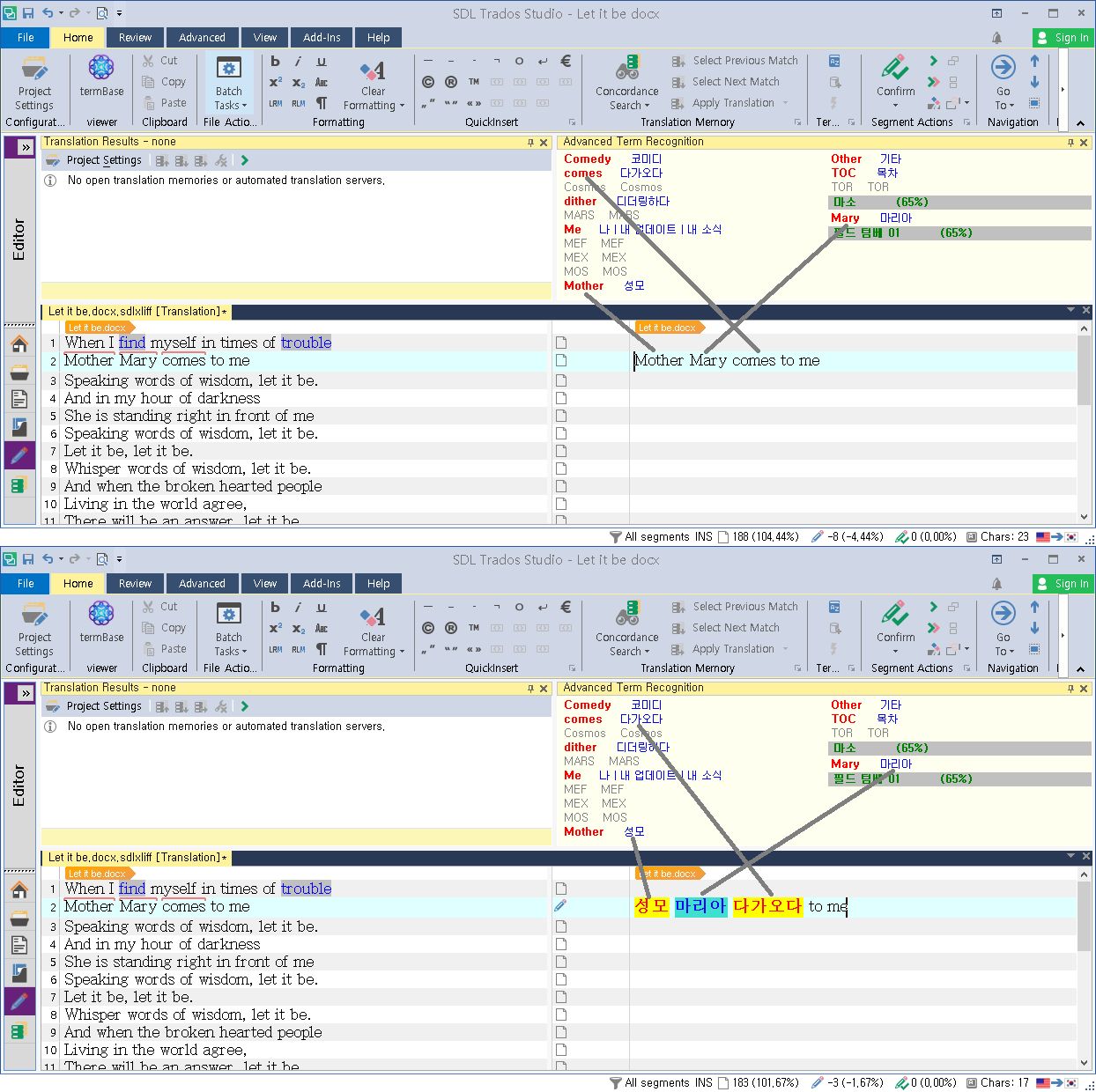The height and width of the screenshot is (1092, 1096).
Task: Toggle italic in upper window Formatting group
Action: (298, 61)
